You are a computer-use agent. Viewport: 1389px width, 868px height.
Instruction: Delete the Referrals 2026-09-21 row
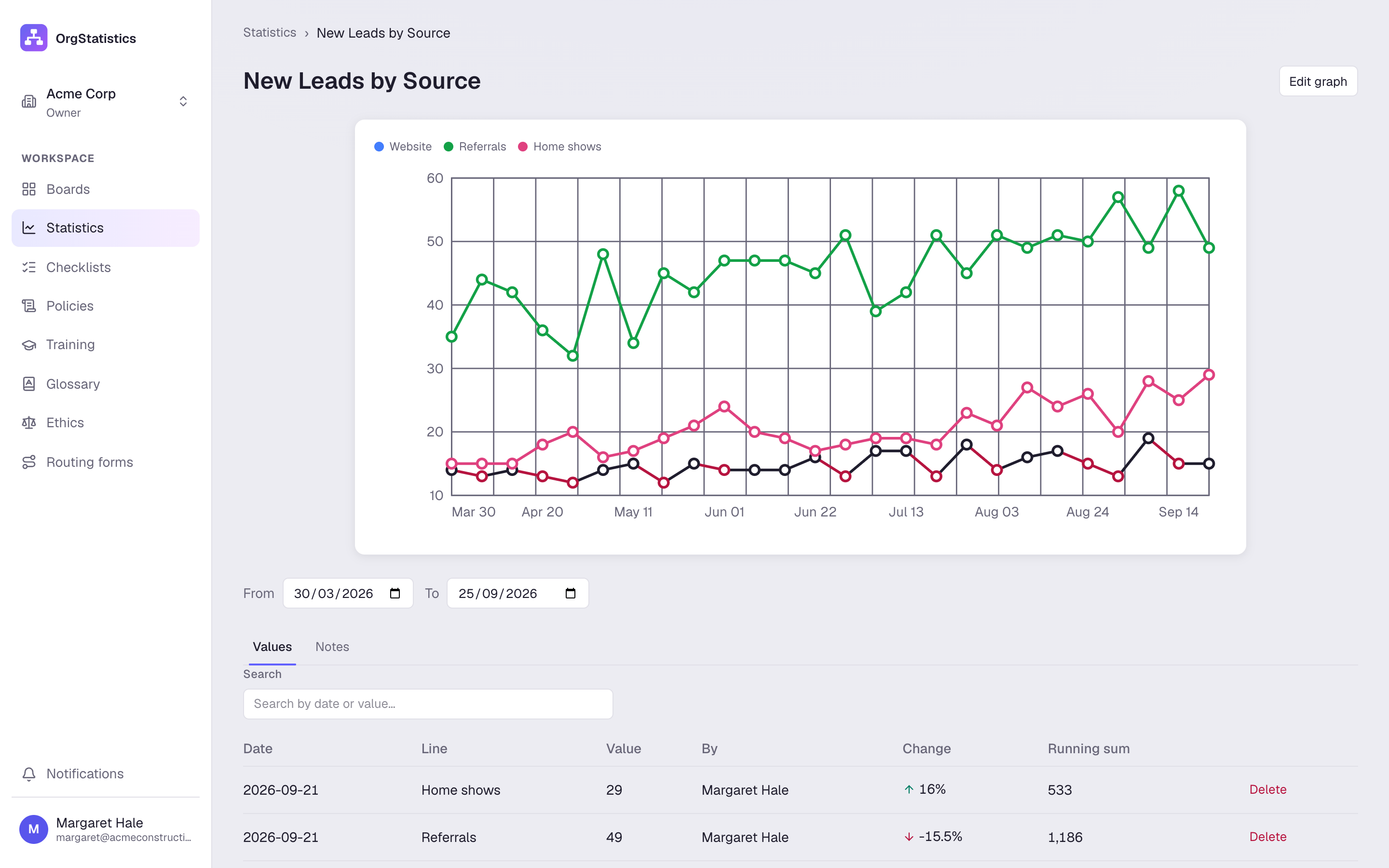pos(1268,837)
